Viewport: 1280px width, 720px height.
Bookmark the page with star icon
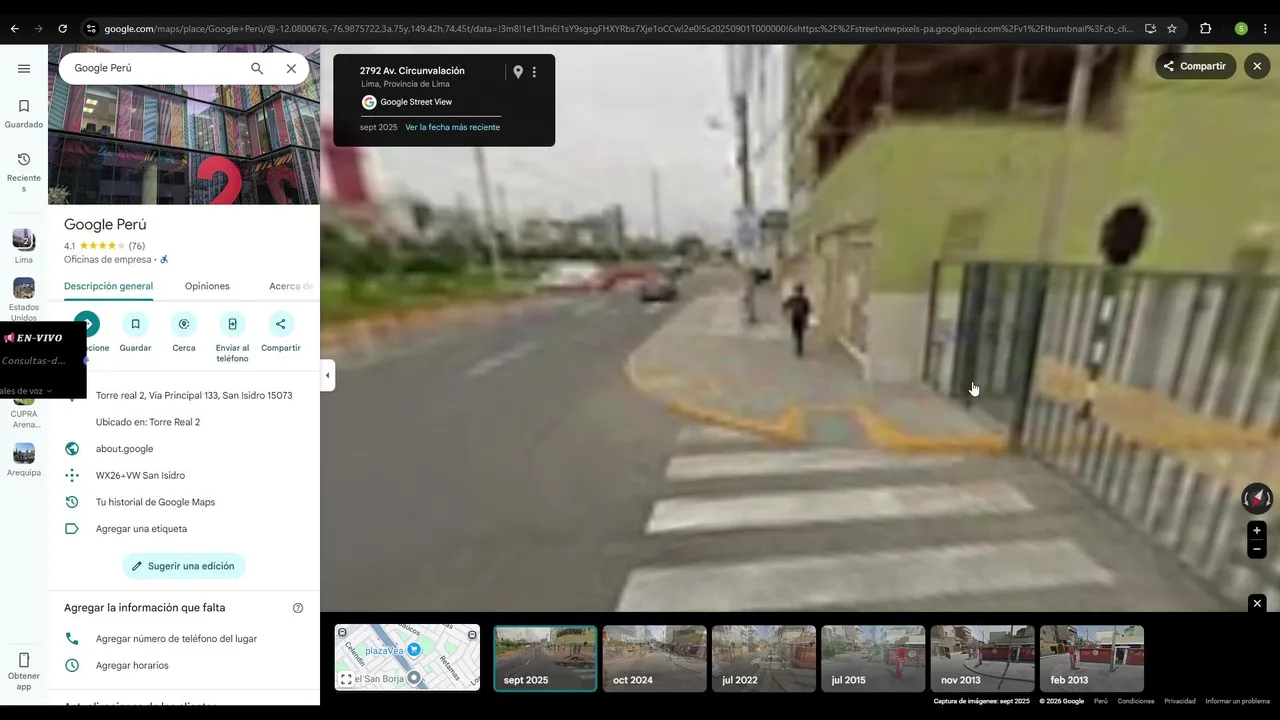click(x=1172, y=29)
